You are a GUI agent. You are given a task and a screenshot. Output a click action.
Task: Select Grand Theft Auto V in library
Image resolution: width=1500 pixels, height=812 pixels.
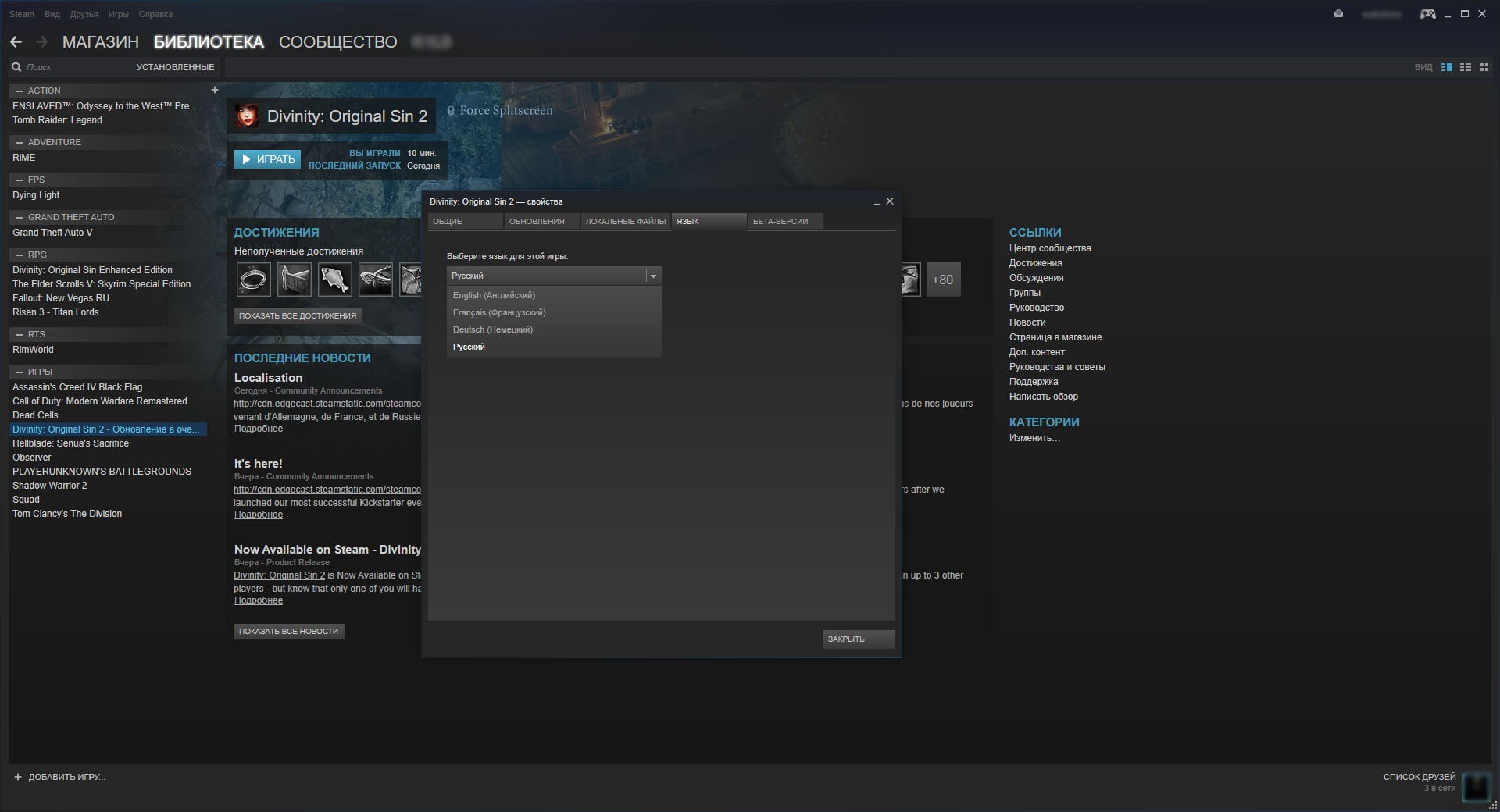pyautogui.click(x=52, y=233)
